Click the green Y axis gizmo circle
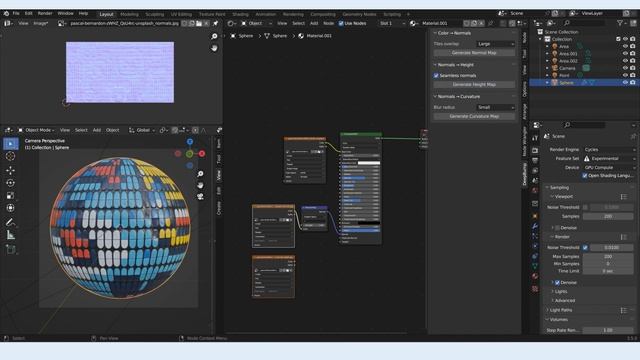 click(189, 154)
